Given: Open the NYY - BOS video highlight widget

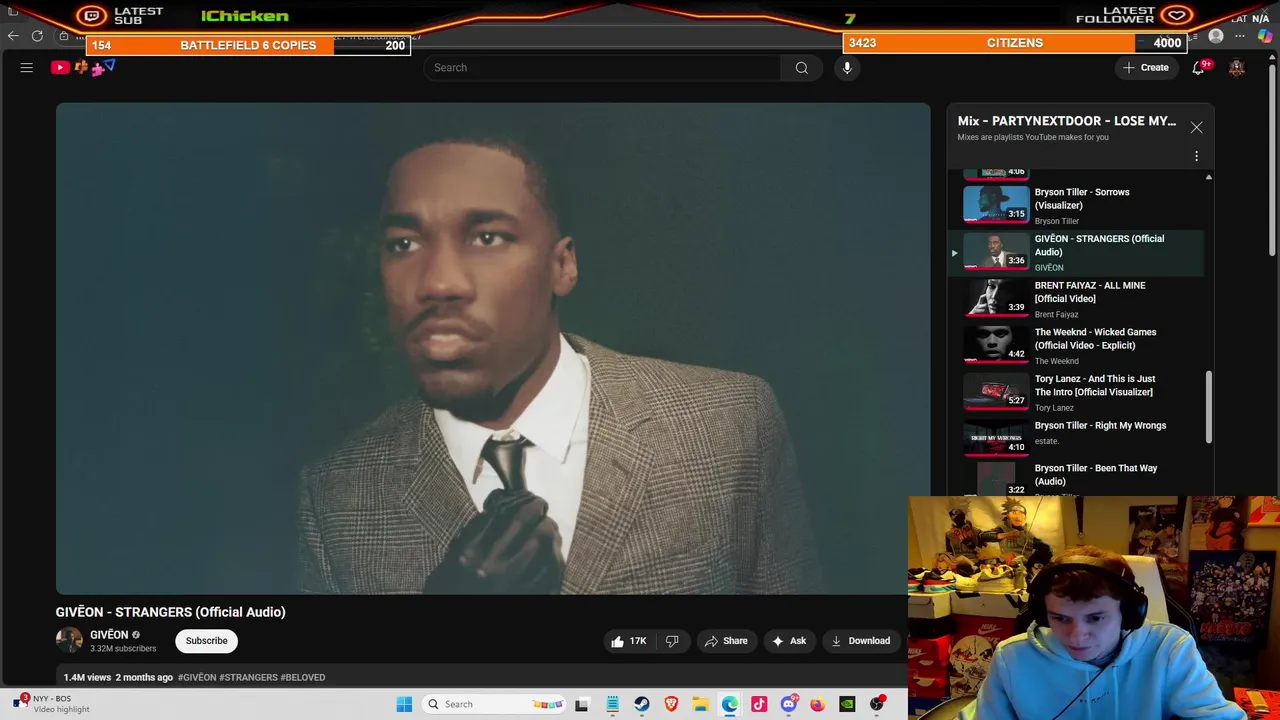Looking at the screenshot, I should click(x=52, y=704).
